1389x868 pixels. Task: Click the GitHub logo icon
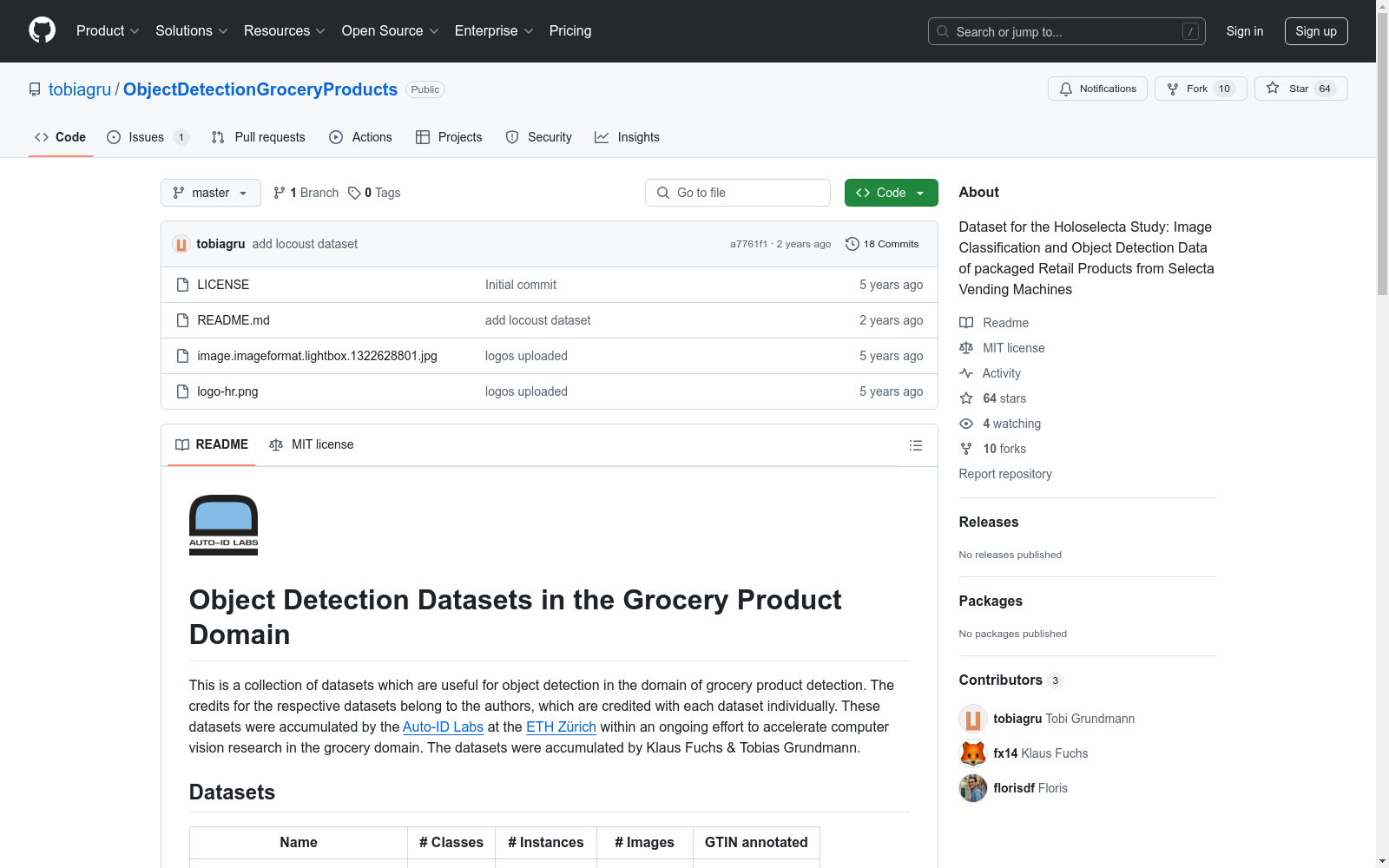point(42,30)
